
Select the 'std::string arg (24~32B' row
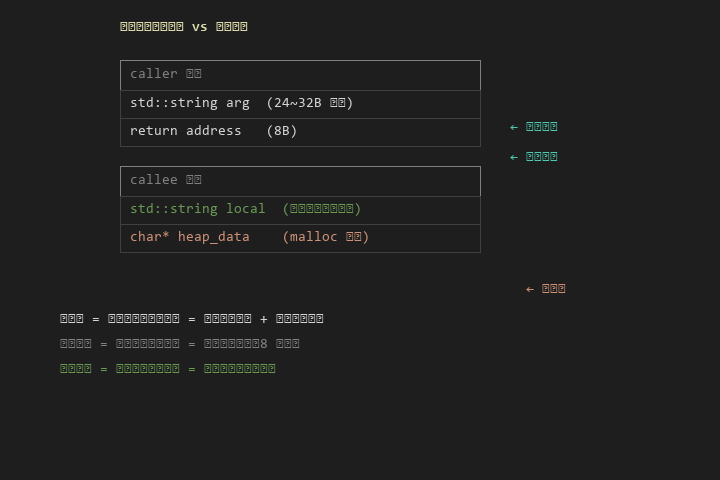click(300, 104)
